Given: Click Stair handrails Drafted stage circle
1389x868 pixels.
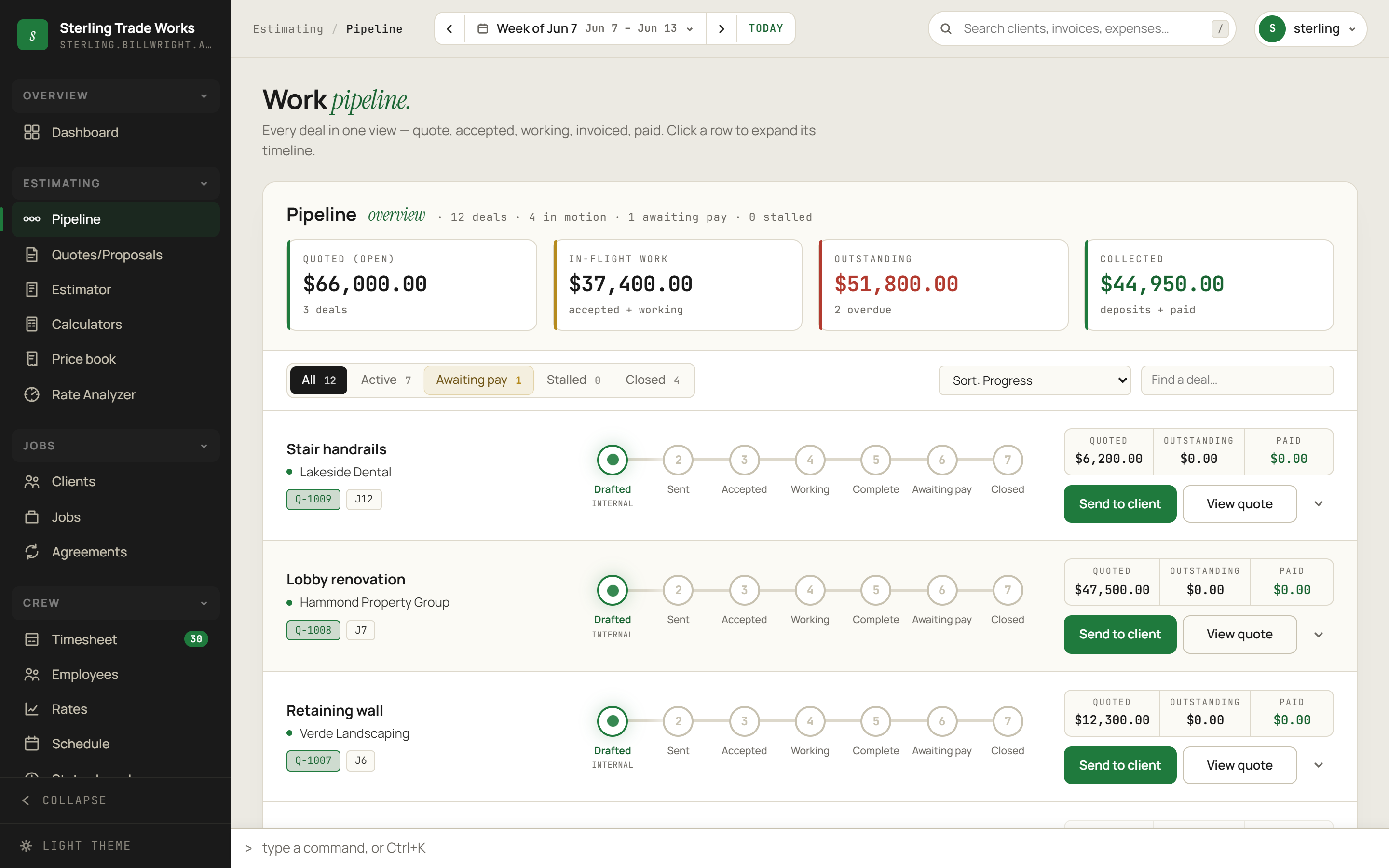Looking at the screenshot, I should pos(613,460).
